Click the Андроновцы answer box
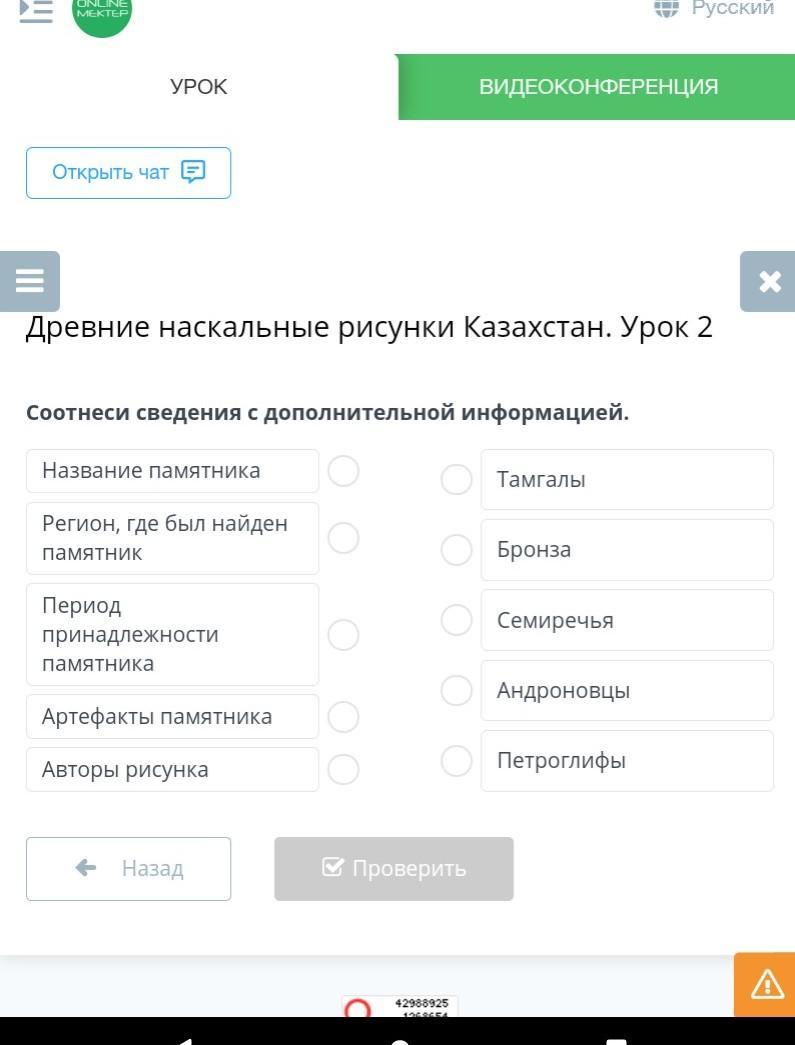Image resolution: width=795 pixels, height=1045 pixels. [626, 690]
